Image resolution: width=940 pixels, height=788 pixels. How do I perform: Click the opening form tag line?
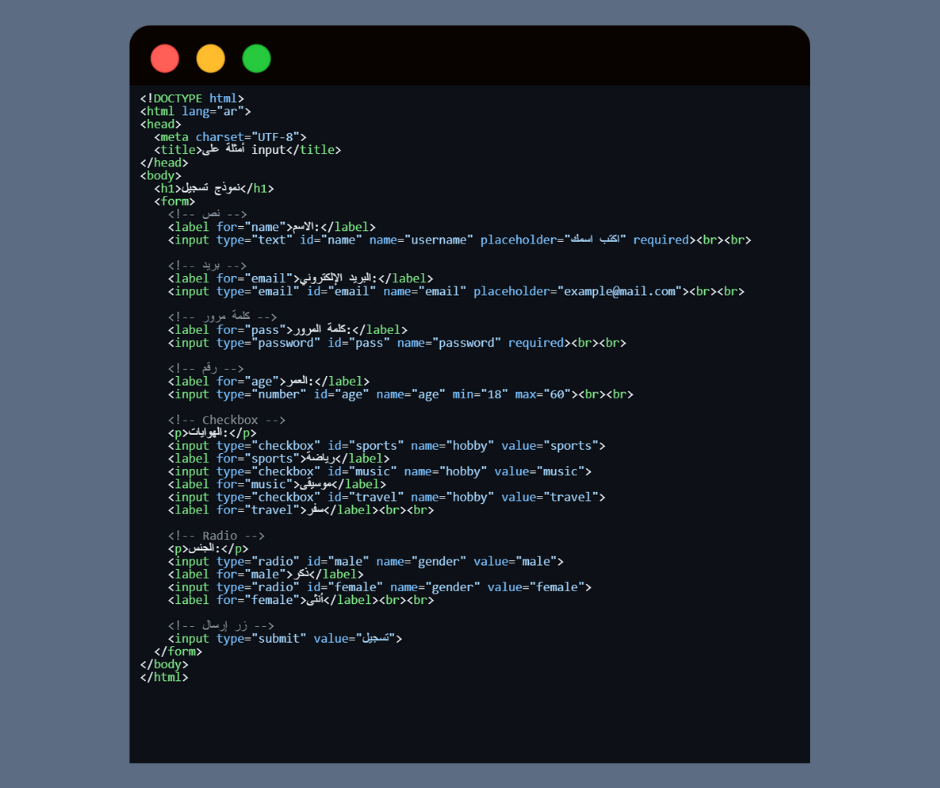174,201
